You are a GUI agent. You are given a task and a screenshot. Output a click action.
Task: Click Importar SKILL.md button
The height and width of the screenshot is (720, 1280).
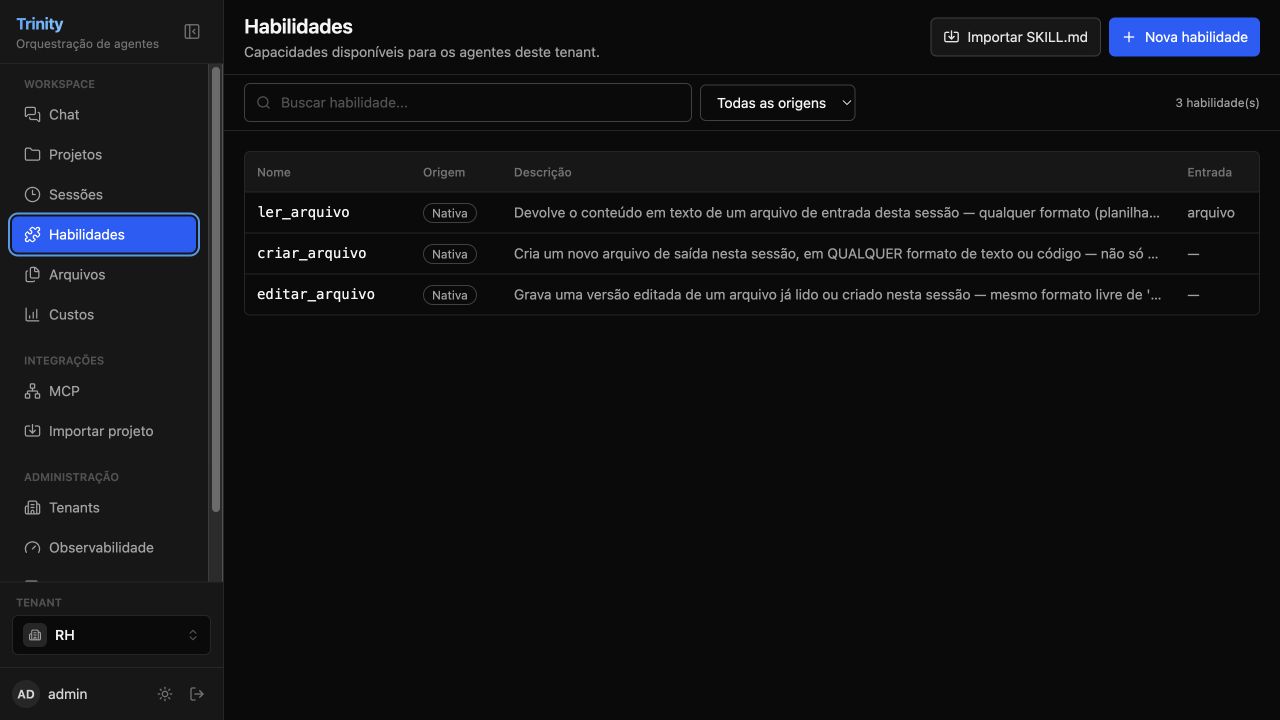(1015, 37)
